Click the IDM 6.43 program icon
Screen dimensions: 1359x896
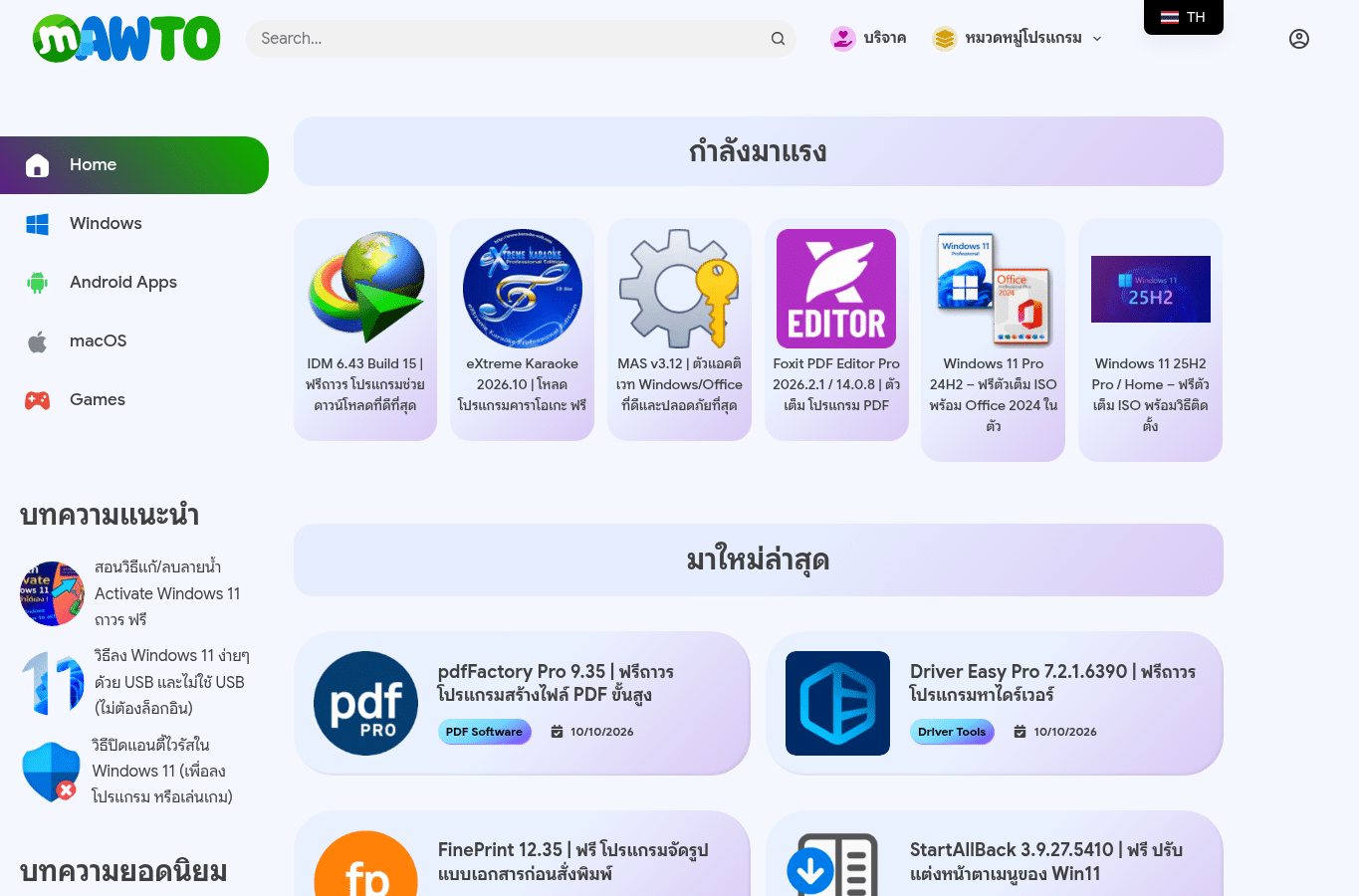[365, 288]
